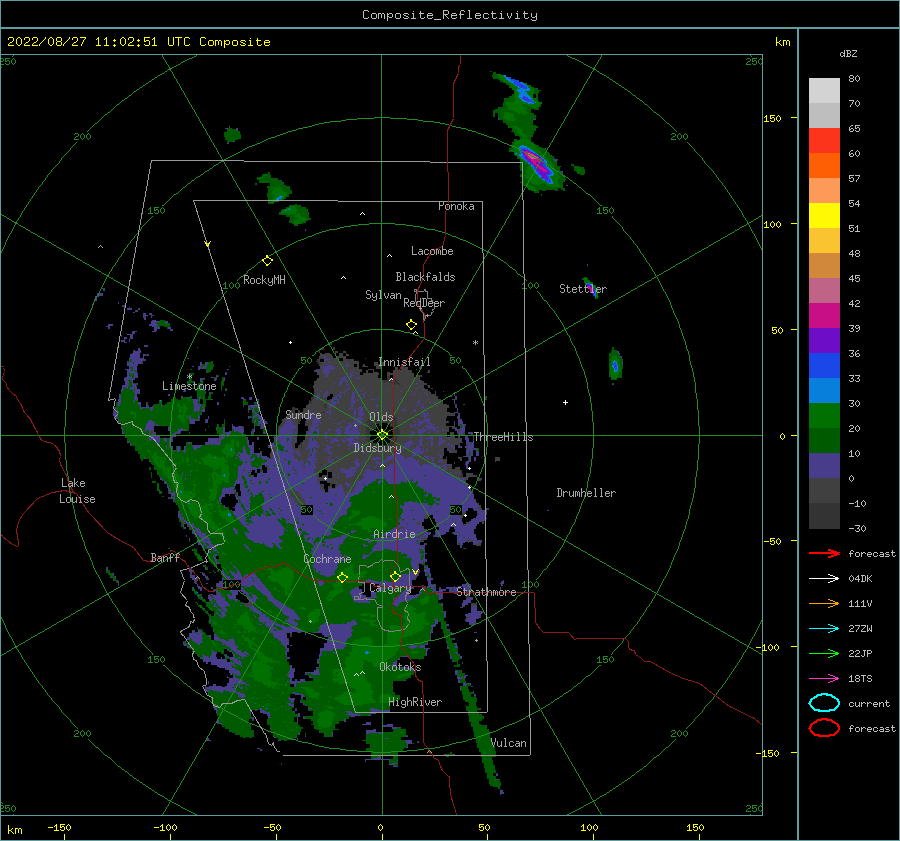Click the Strathmore city label
The image size is (900, 841).
point(486,592)
